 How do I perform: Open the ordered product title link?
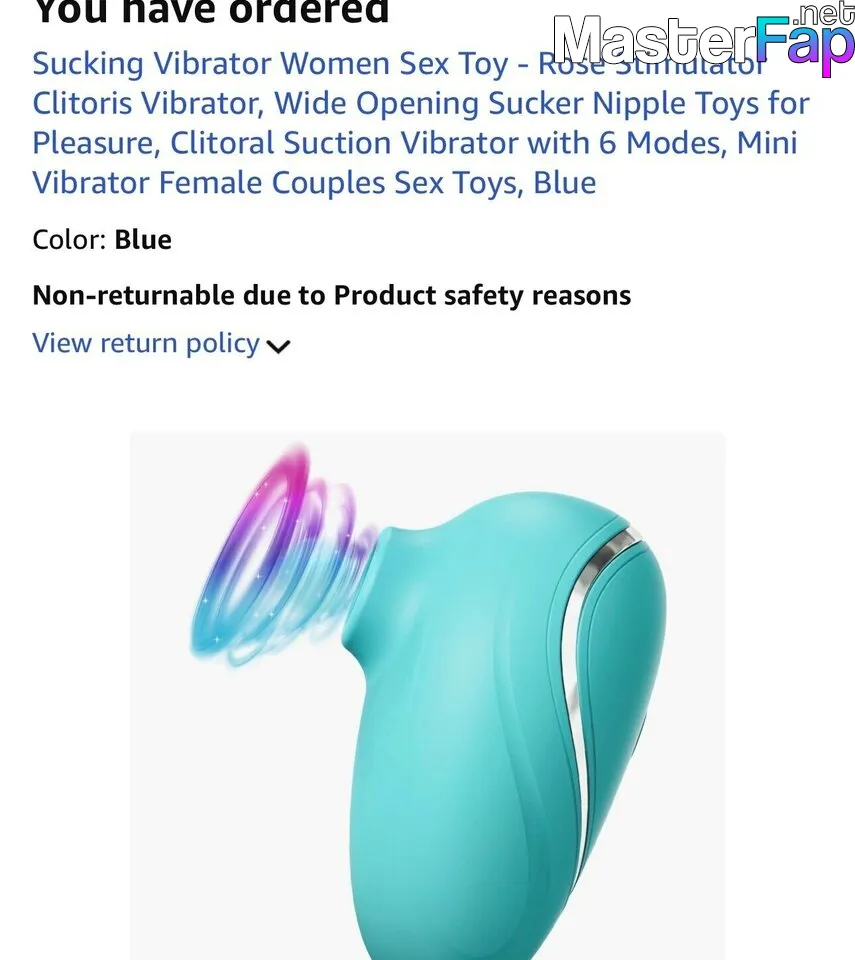421,123
